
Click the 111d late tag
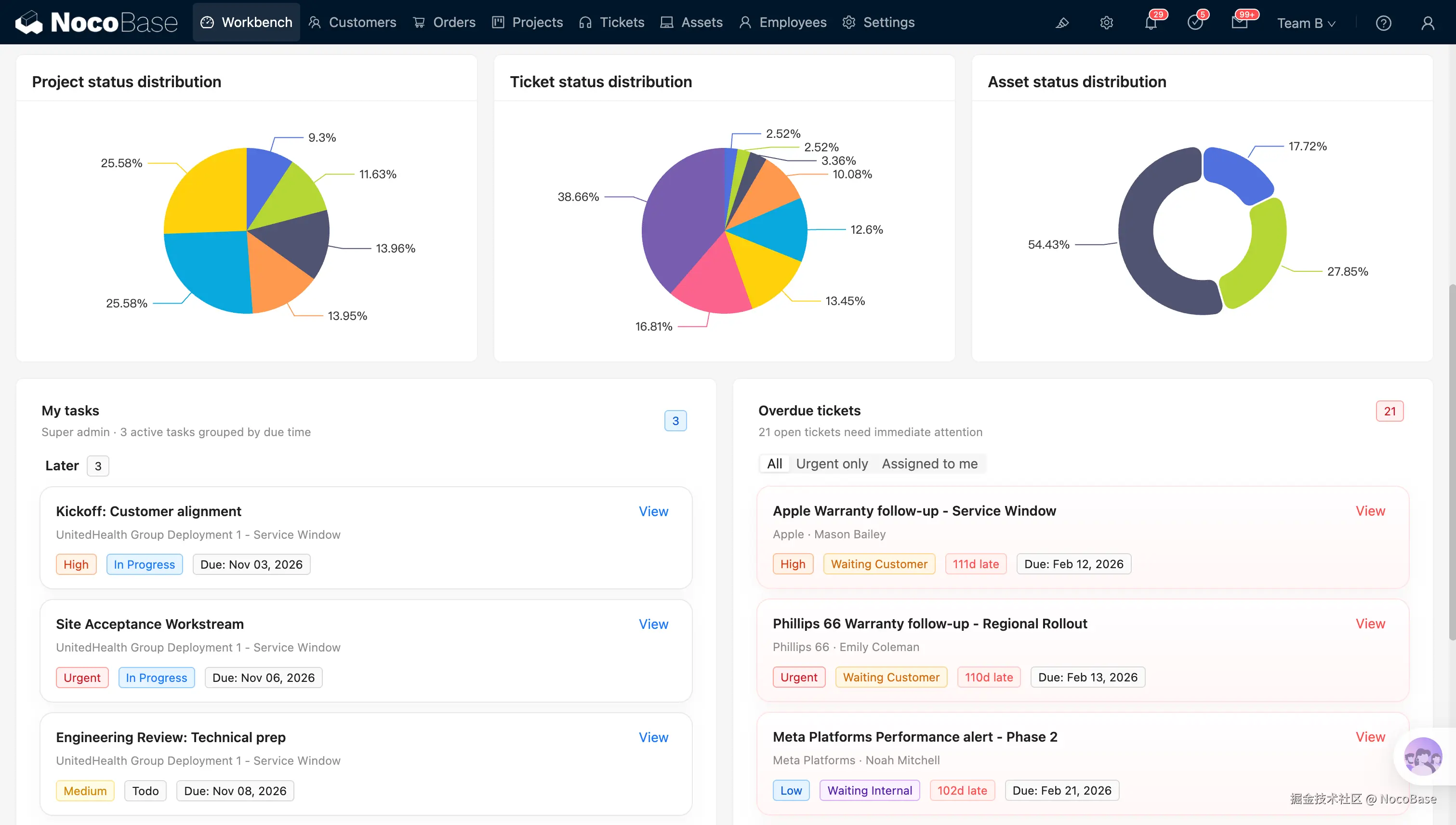(976, 564)
